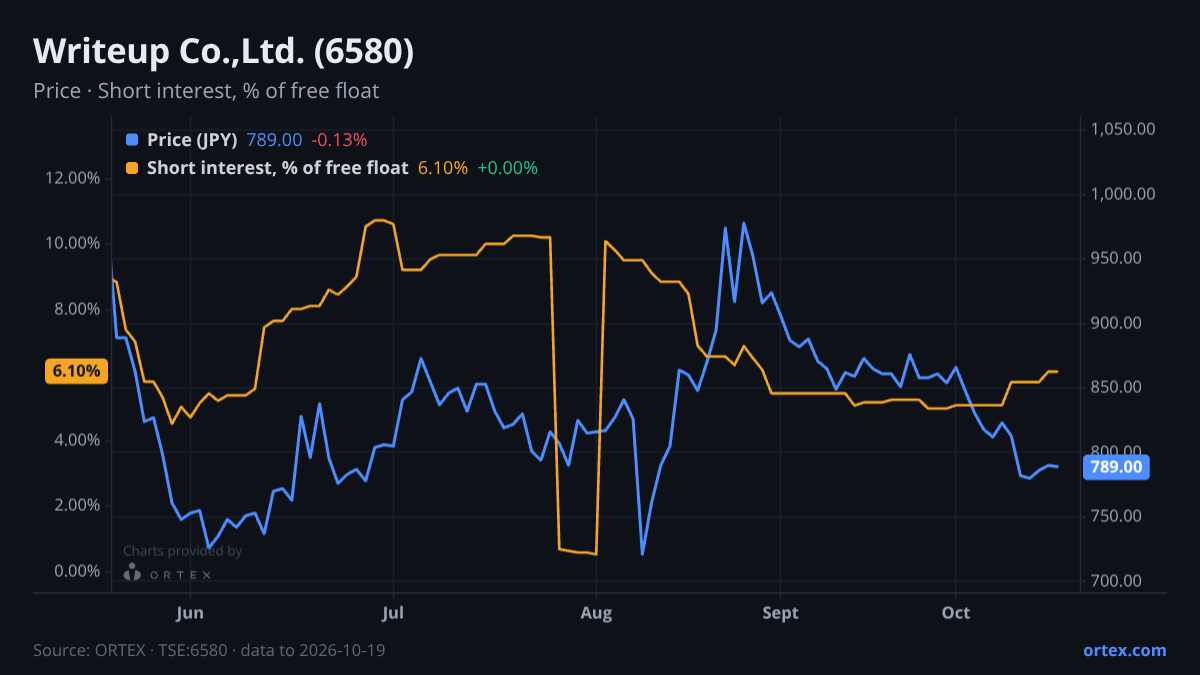Click the 2.00% left axis label
The height and width of the screenshot is (675, 1200).
tap(76, 505)
